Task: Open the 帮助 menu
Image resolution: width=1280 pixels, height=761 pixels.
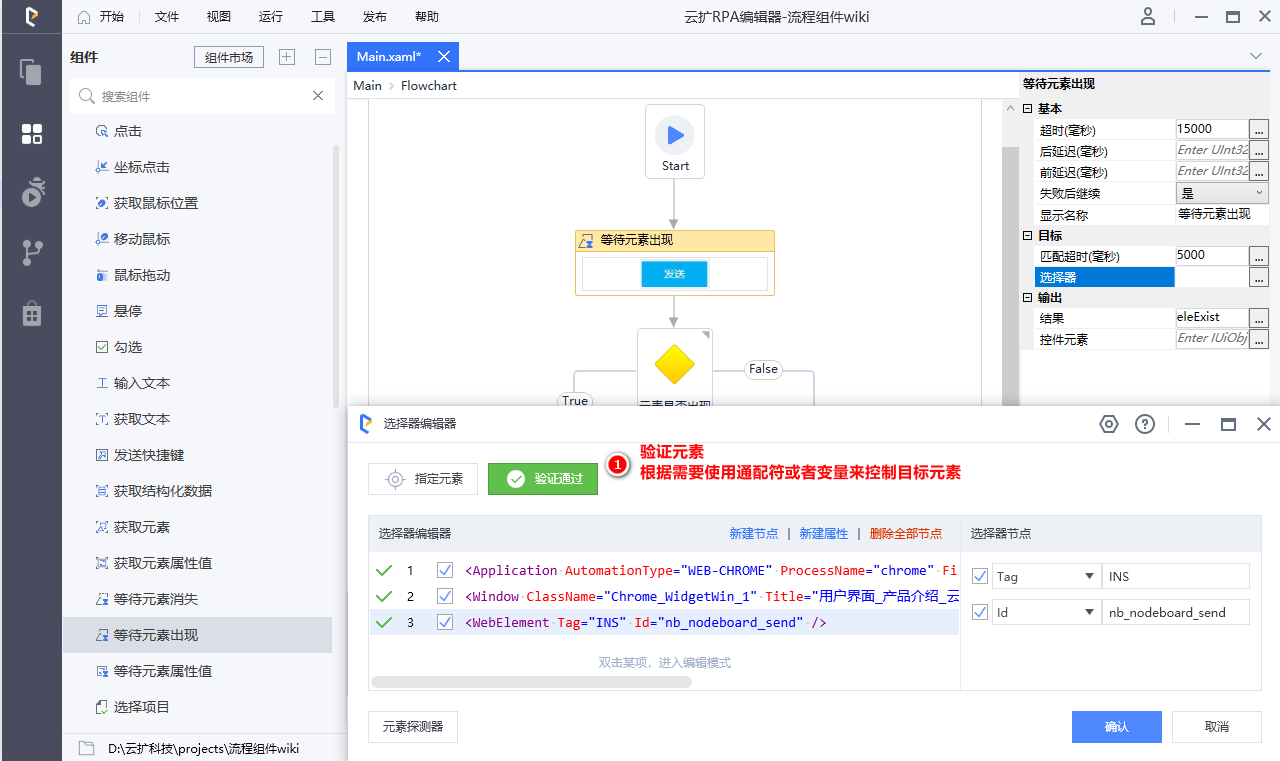Action: 426,17
